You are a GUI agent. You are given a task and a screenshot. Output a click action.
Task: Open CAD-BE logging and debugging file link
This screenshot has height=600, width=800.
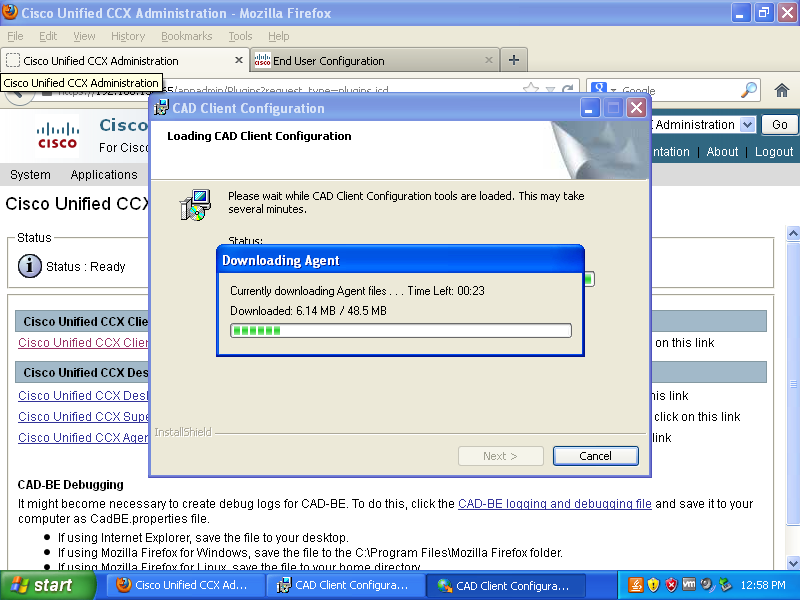click(555, 504)
